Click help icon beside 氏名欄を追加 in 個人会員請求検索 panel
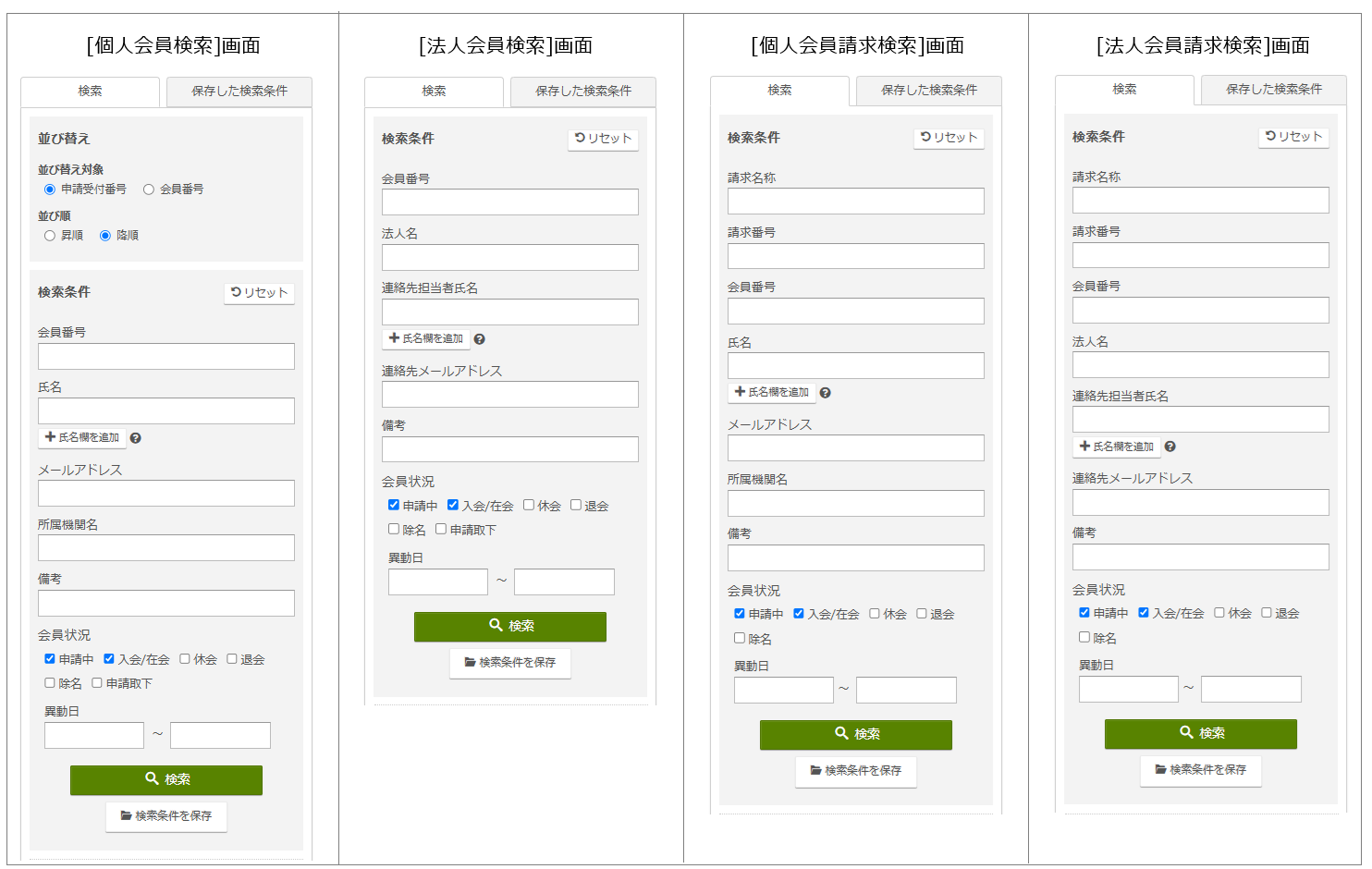 (825, 393)
